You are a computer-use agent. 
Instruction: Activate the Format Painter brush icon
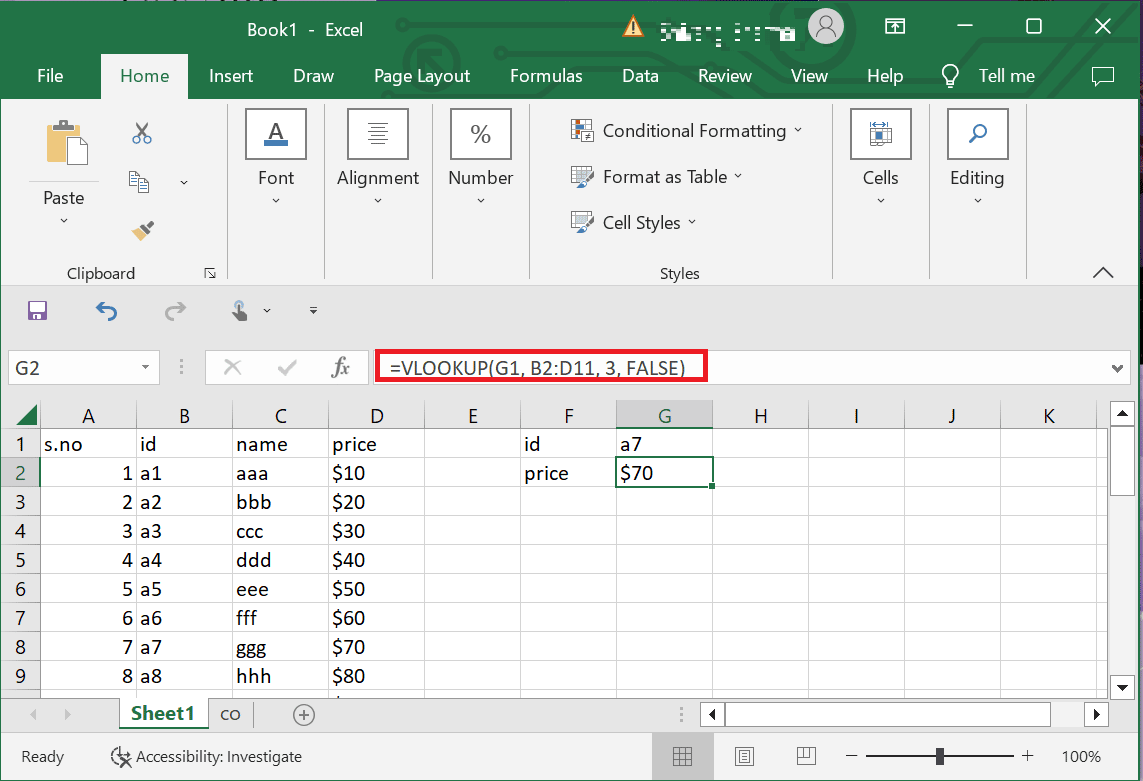tap(142, 230)
